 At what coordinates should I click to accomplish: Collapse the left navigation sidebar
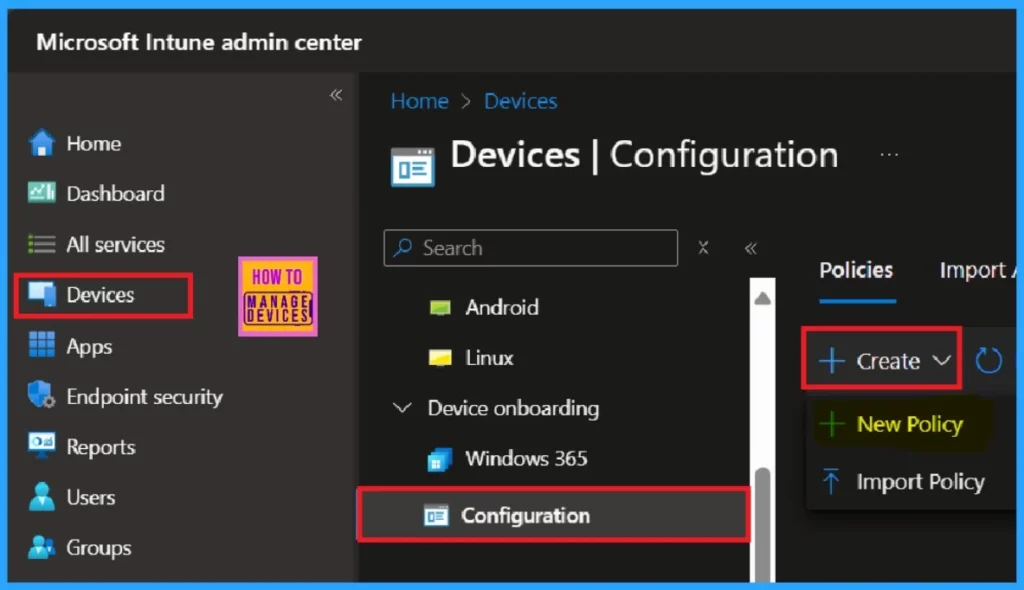(x=336, y=95)
